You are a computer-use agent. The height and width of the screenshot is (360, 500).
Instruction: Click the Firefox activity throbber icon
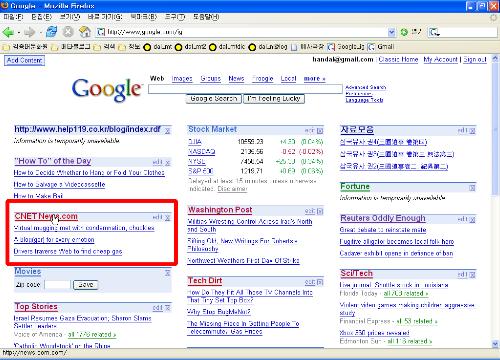[x=493, y=18]
